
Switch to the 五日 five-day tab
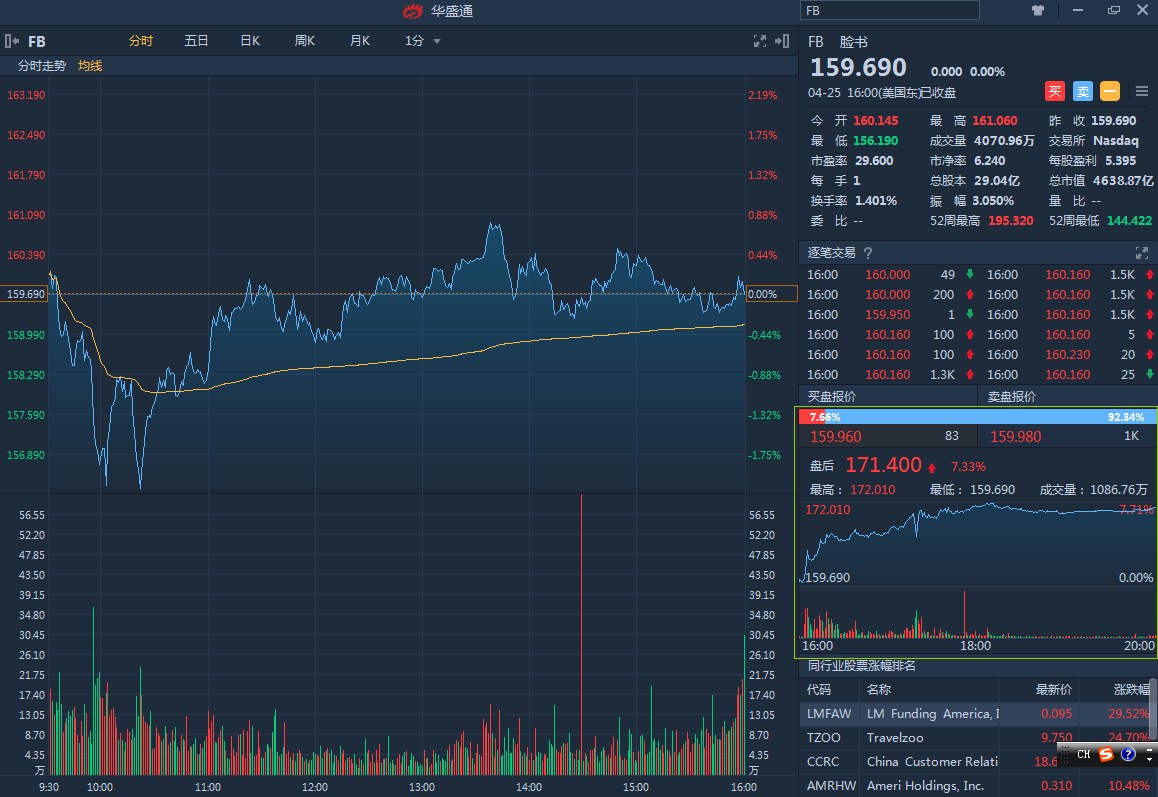click(196, 41)
